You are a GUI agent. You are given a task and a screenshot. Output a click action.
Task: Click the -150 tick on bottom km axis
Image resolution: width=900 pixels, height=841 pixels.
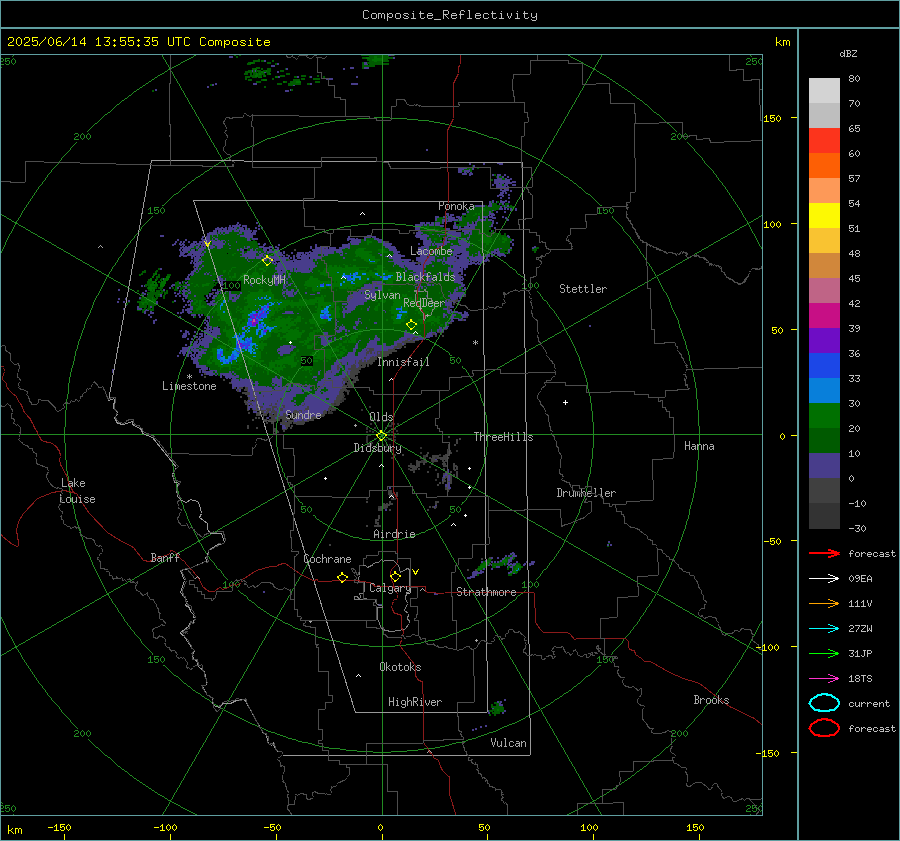click(59, 827)
